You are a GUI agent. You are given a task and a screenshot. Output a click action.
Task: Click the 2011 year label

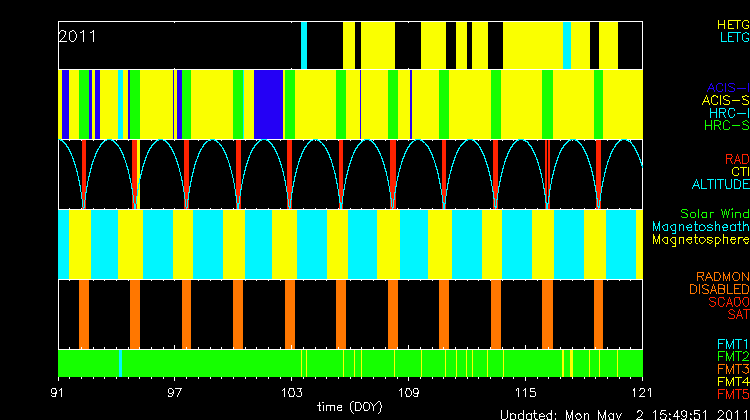point(77,37)
